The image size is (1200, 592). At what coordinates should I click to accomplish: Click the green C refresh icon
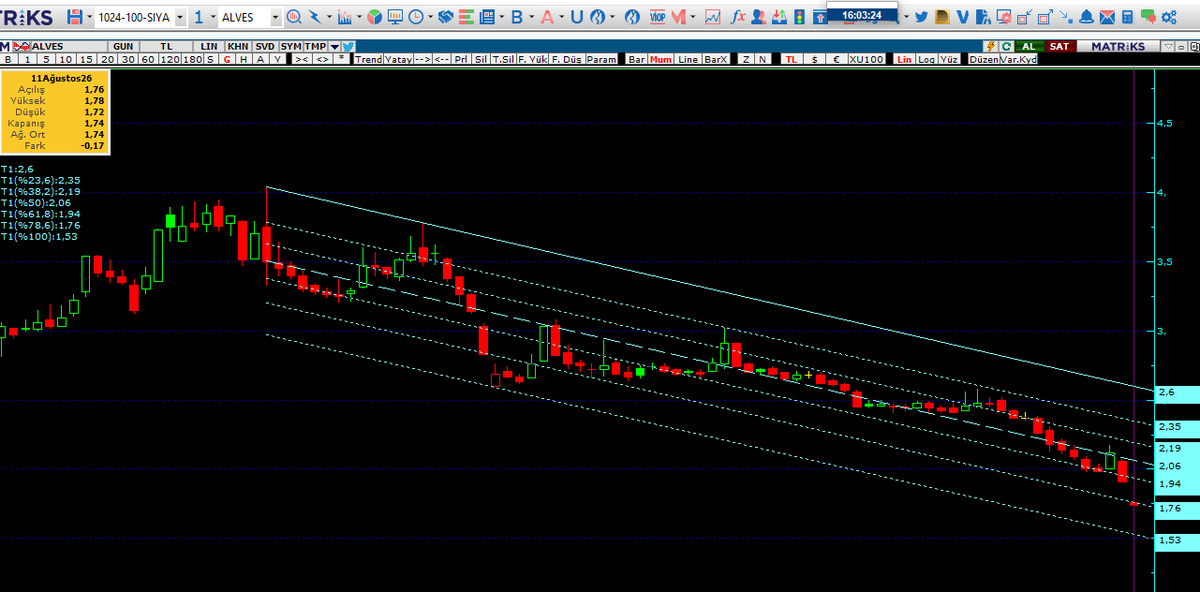(x=1006, y=46)
